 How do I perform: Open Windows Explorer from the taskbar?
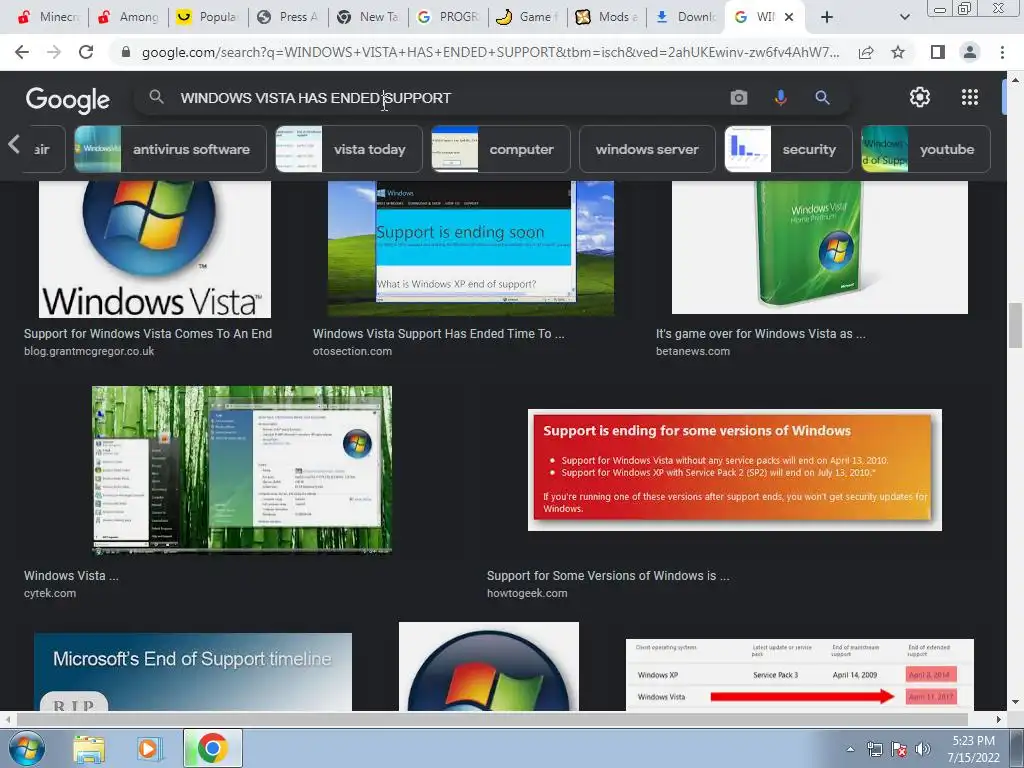click(89, 749)
